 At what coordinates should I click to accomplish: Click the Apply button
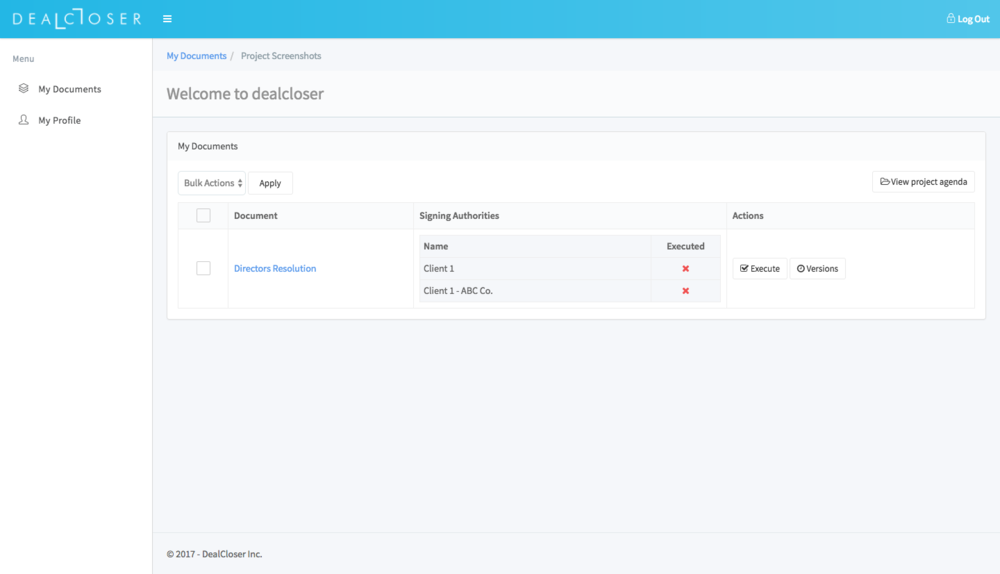270,183
